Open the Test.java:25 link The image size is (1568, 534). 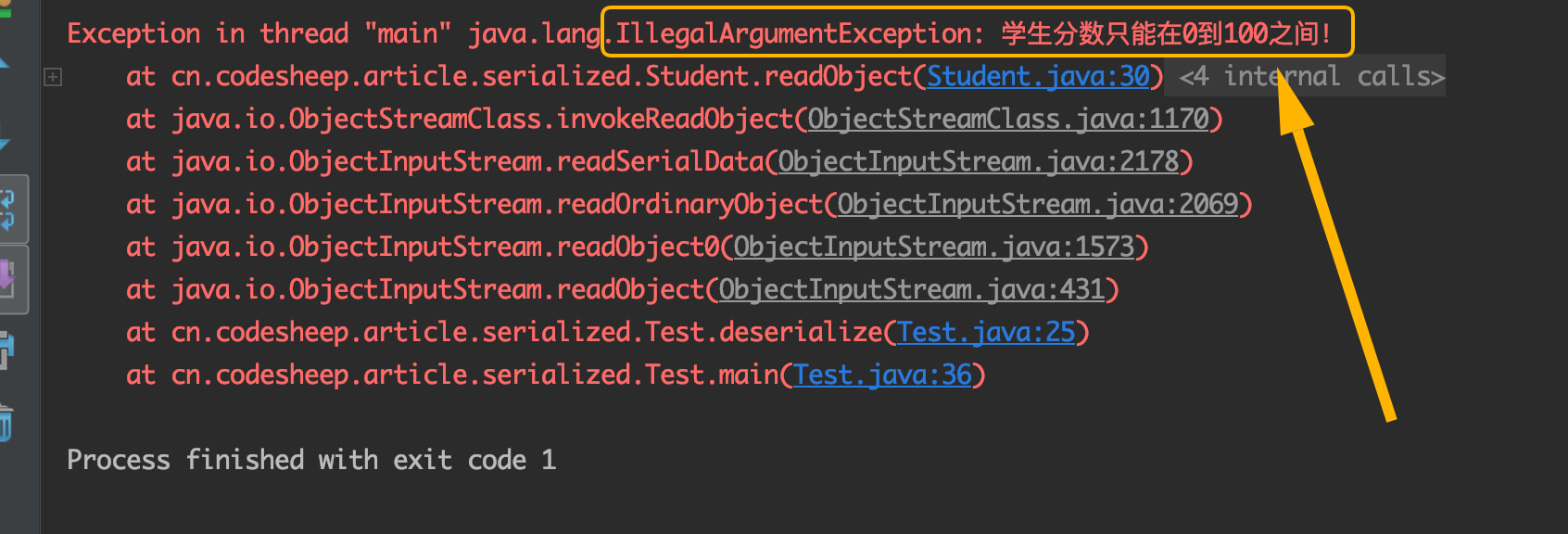[986, 332]
